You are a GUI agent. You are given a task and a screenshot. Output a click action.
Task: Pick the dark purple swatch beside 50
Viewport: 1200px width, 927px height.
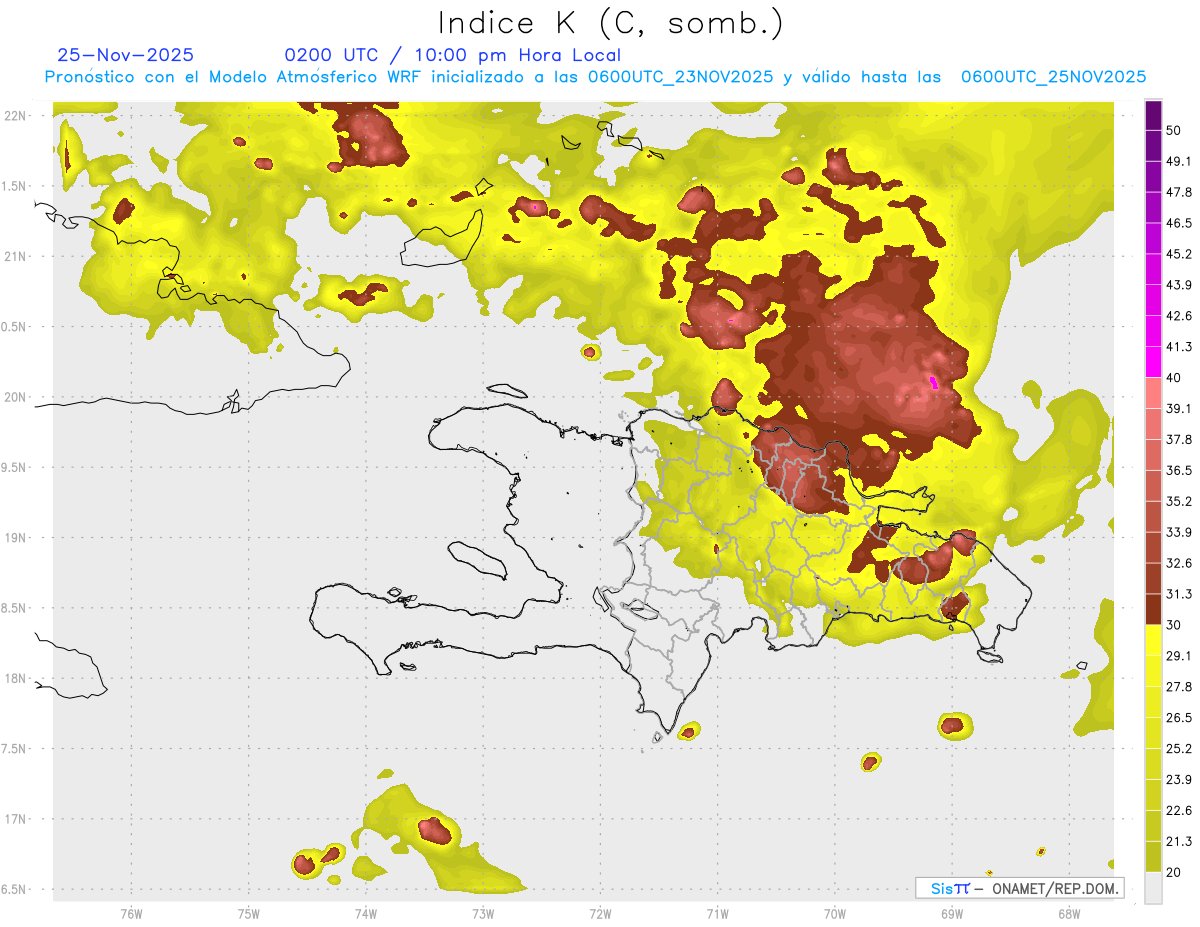click(x=1153, y=115)
